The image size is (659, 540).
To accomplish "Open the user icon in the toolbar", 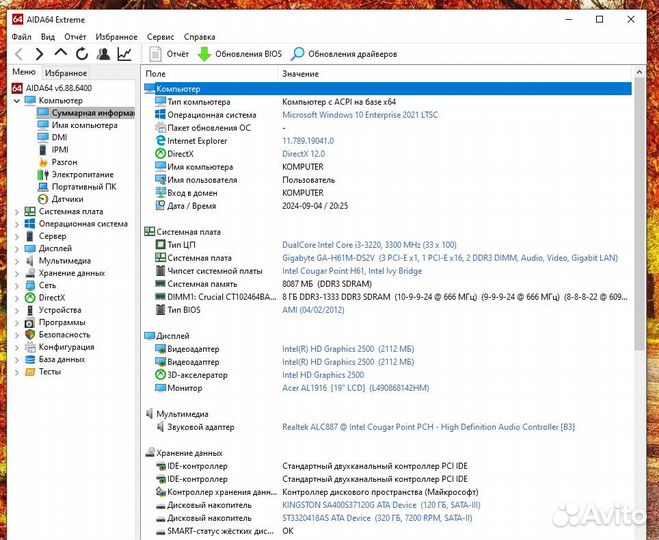I will 103,54.
